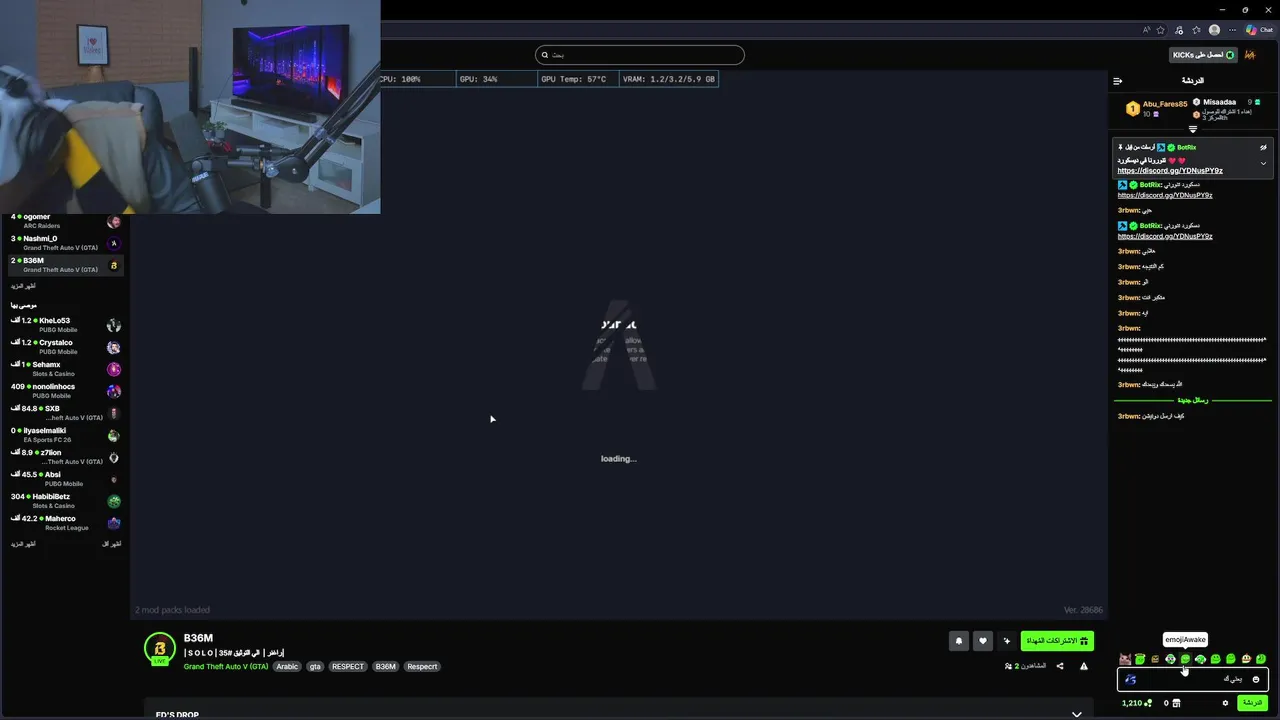Click the VRAM usage stat
Image resolution: width=1280 pixels, height=720 pixels.
669,79
